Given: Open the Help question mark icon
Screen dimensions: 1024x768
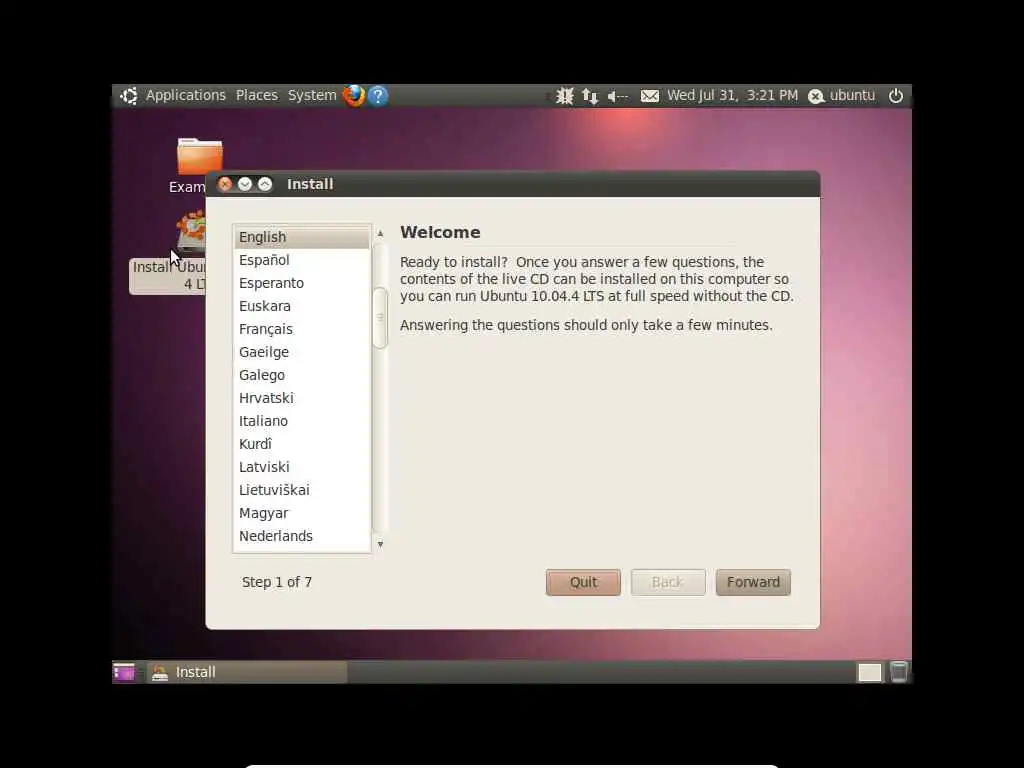Looking at the screenshot, I should [378, 95].
